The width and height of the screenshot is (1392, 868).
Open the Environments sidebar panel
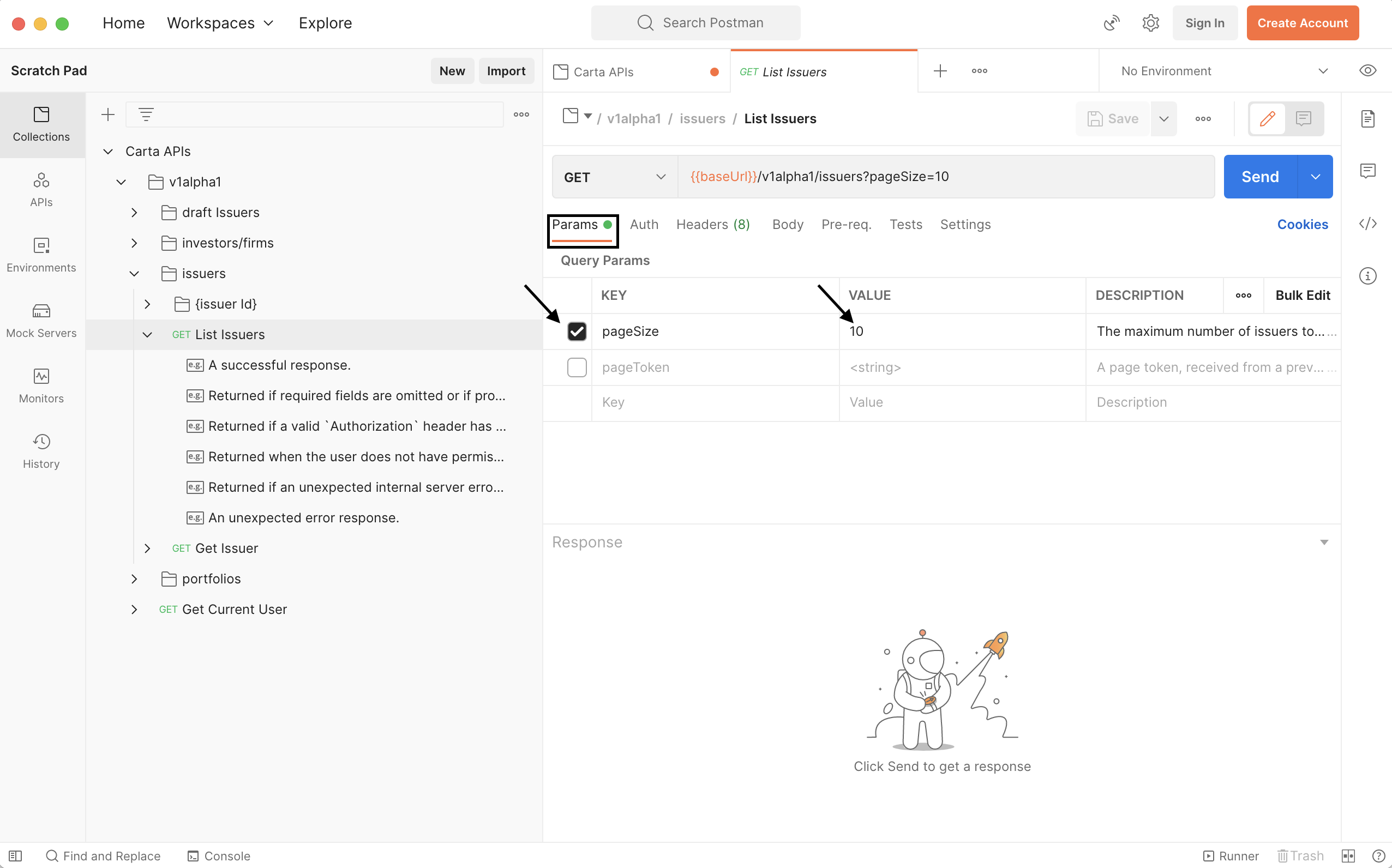pyautogui.click(x=41, y=255)
